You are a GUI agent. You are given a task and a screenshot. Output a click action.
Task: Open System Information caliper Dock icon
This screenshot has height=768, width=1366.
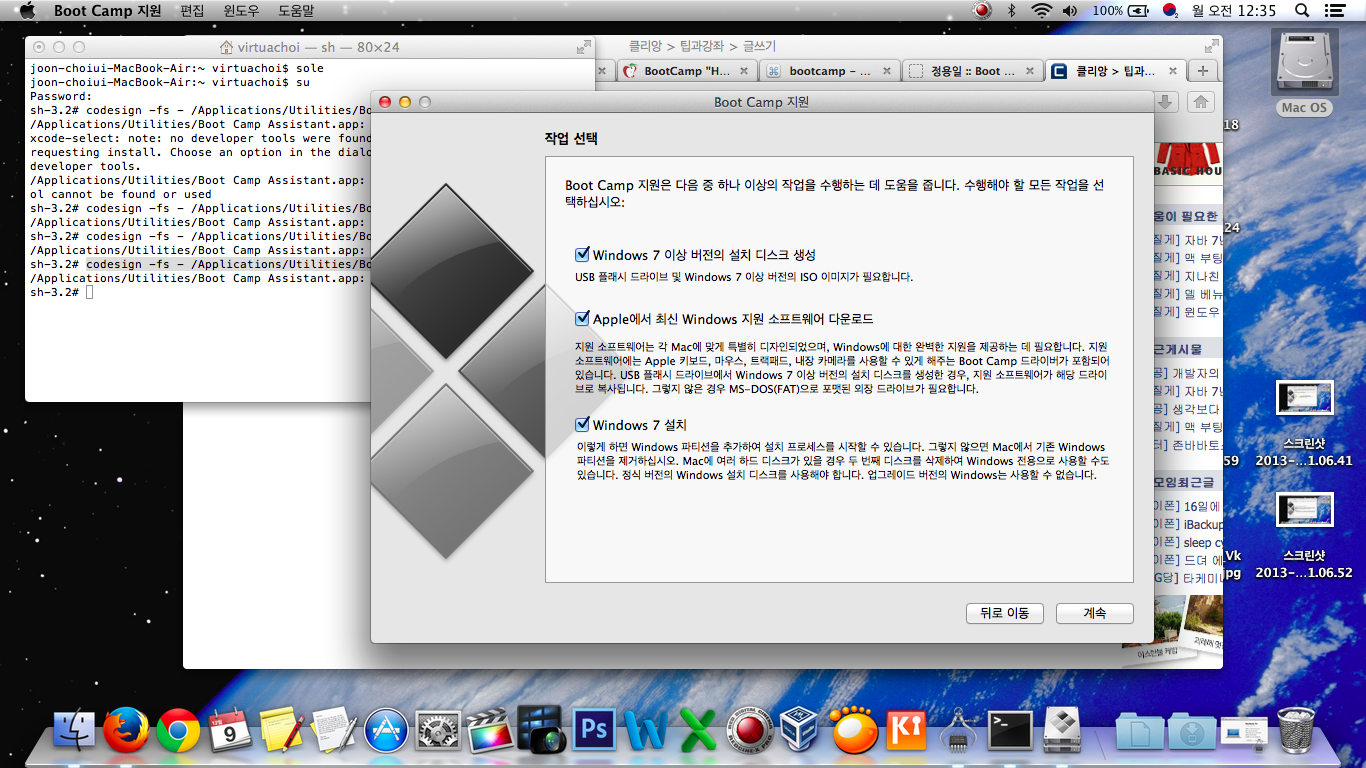coord(958,730)
